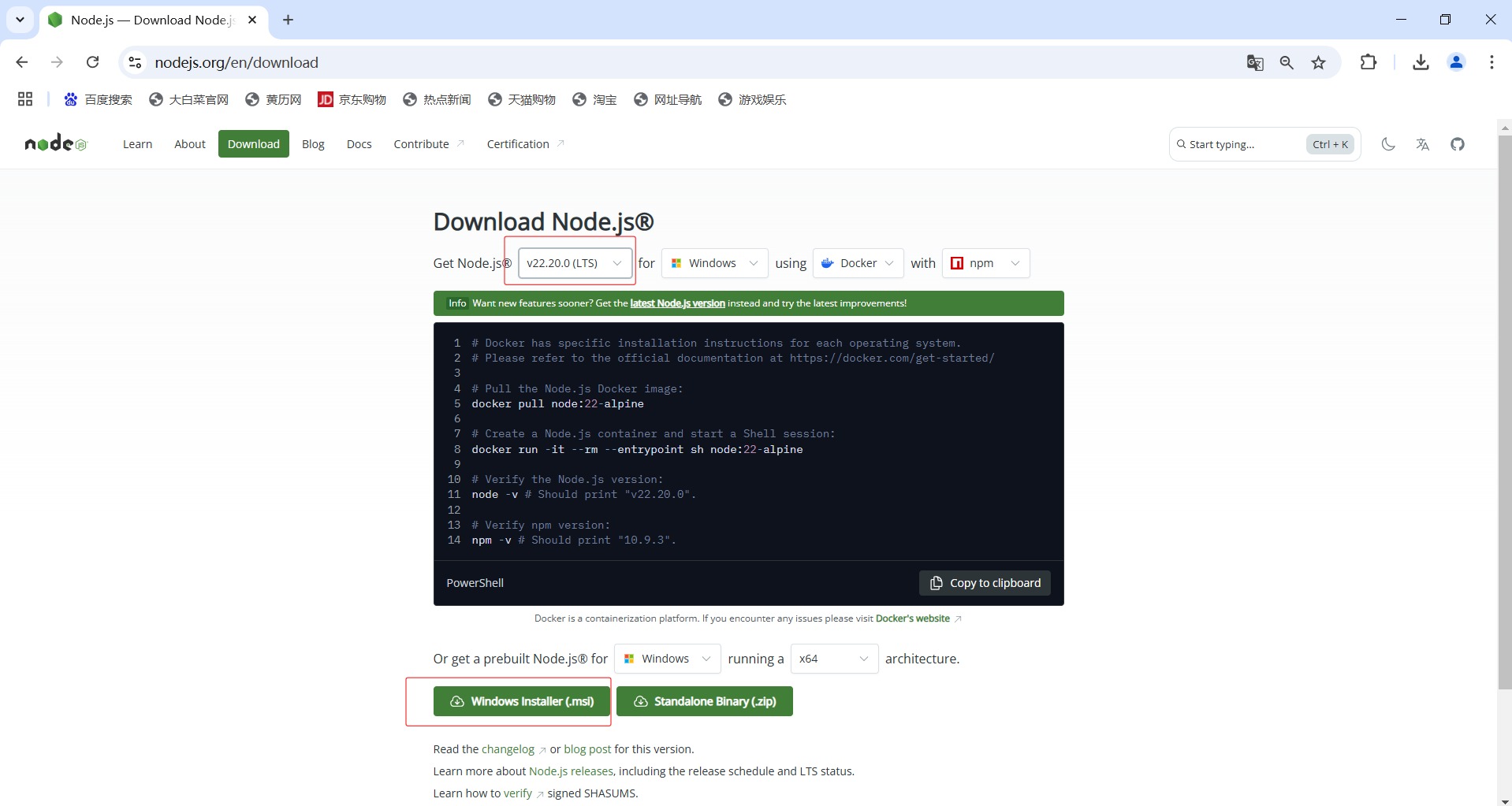The image size is (1512, 806).
Task: Click the browser forward arrow
Action: (x=57, y=62)
